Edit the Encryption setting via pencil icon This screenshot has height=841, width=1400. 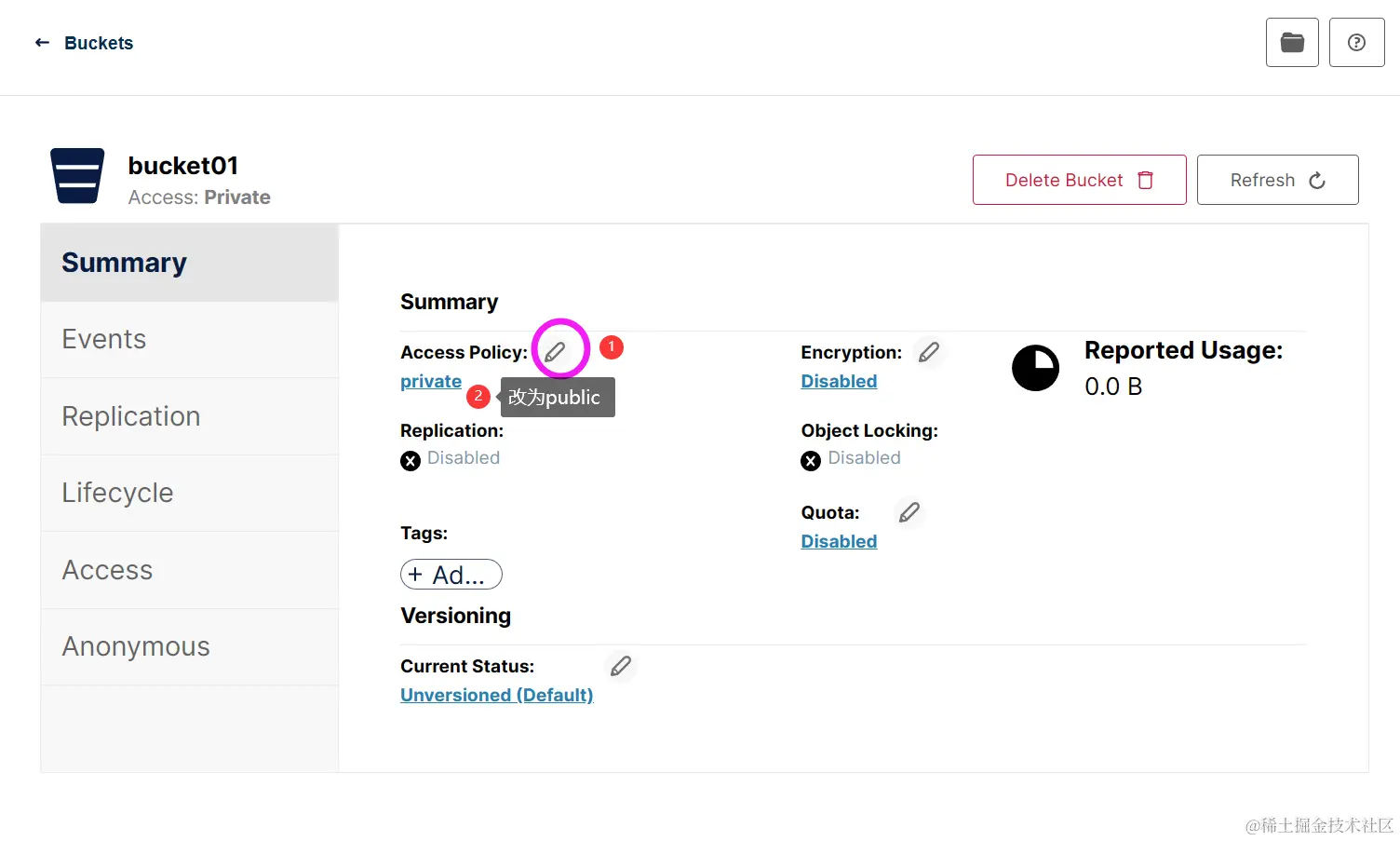928,352
